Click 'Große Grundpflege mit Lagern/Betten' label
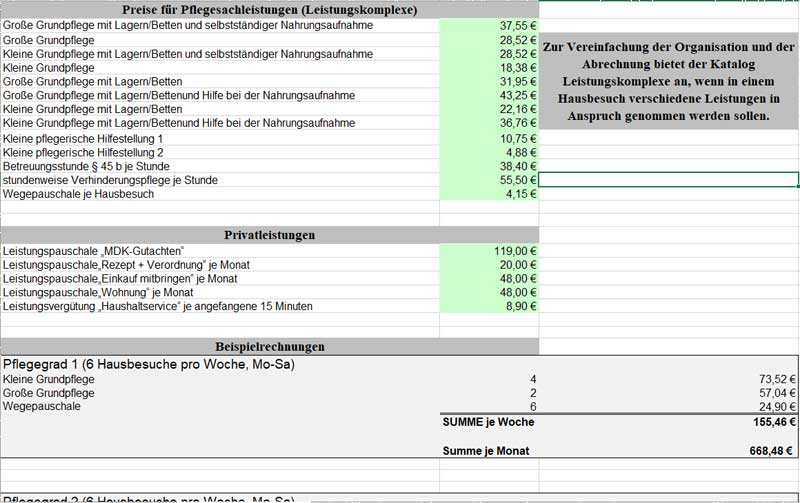The image size is (800, 503). [x=92, y=82]
